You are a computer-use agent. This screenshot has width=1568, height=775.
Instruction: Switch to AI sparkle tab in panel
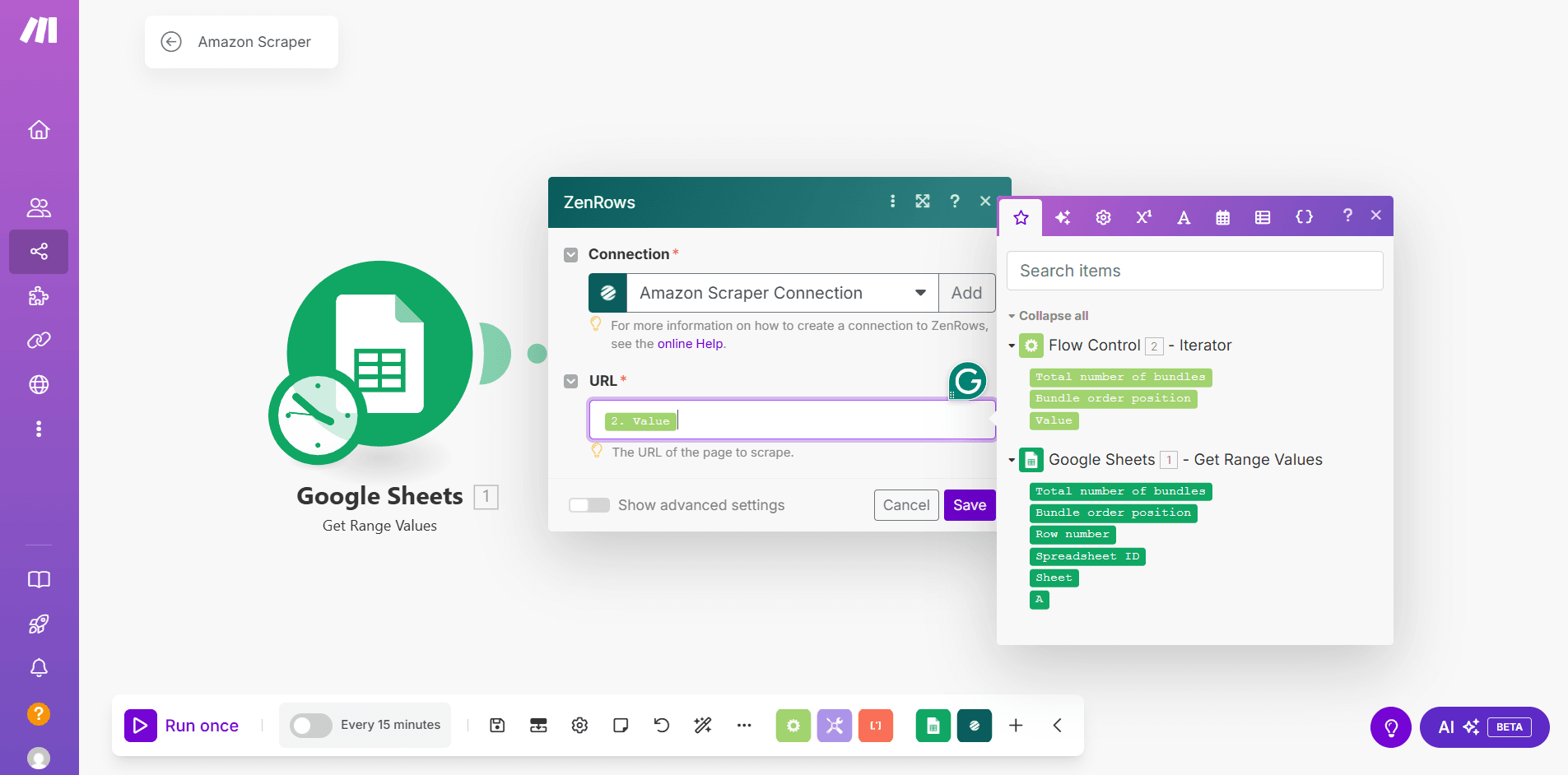point(1063,217)
